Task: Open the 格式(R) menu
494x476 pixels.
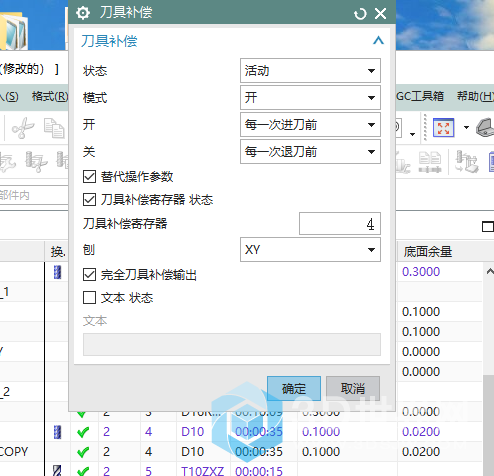Action: (x=50, y=96)
